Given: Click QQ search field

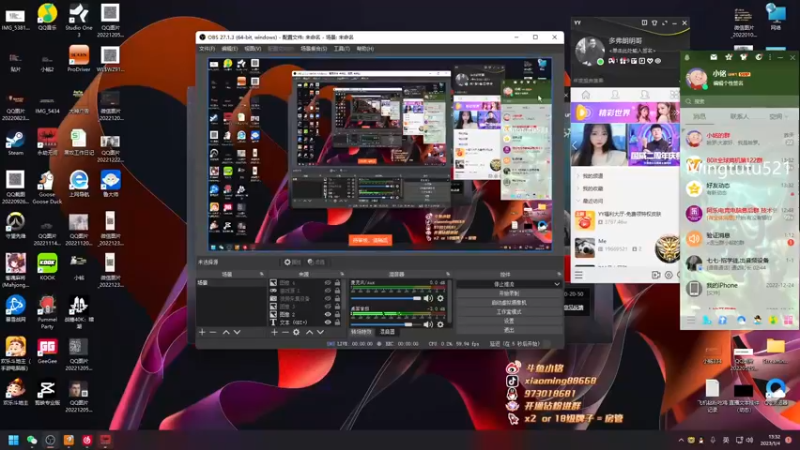Looking at the screenshot, I should [x=739, y=102].
